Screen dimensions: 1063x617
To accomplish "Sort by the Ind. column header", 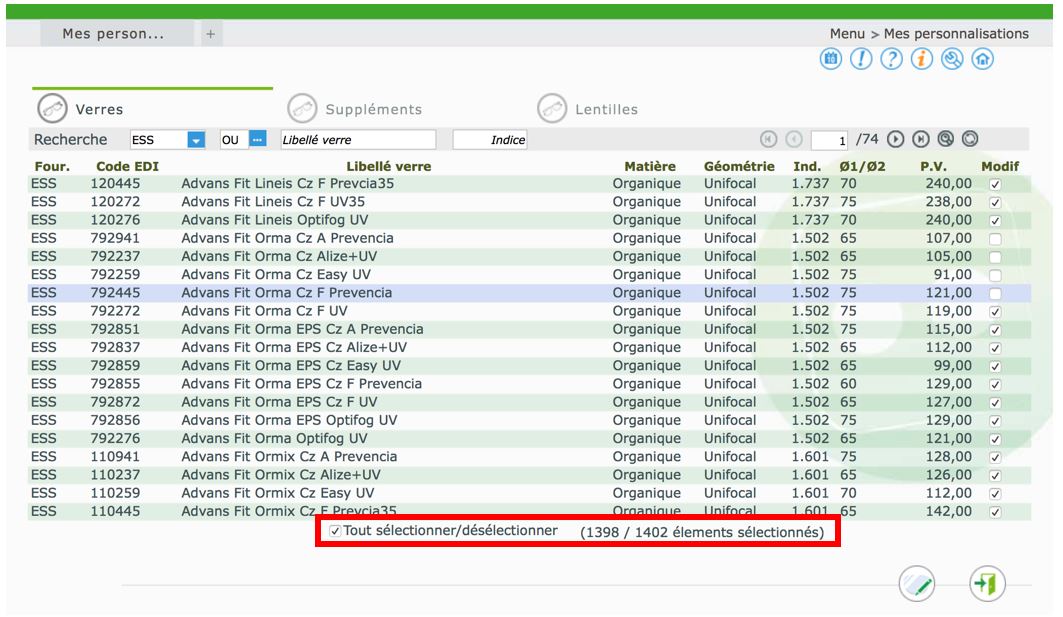I will tap(807, 166).
